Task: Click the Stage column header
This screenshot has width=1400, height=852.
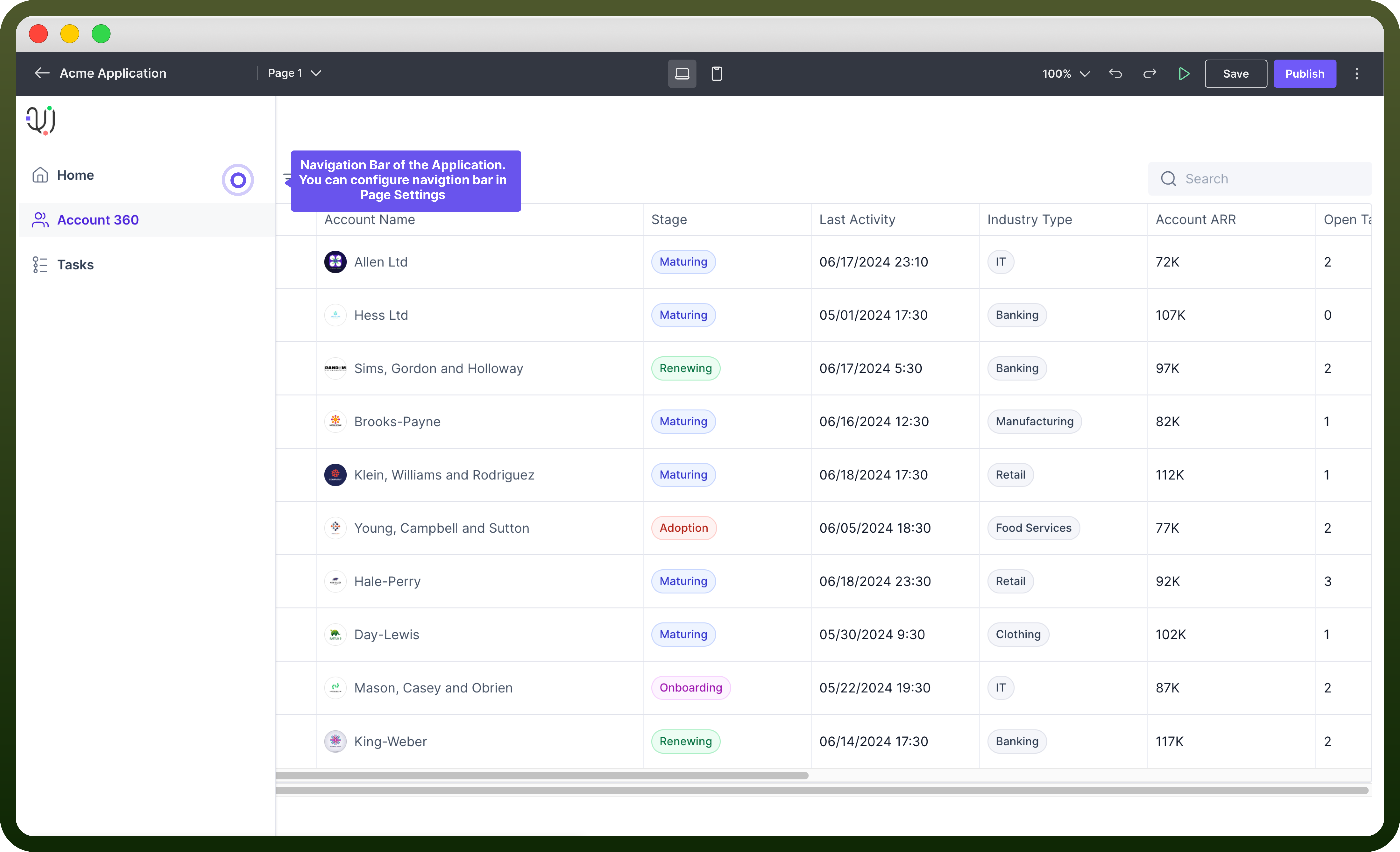Action: click(x=669, y=220)
